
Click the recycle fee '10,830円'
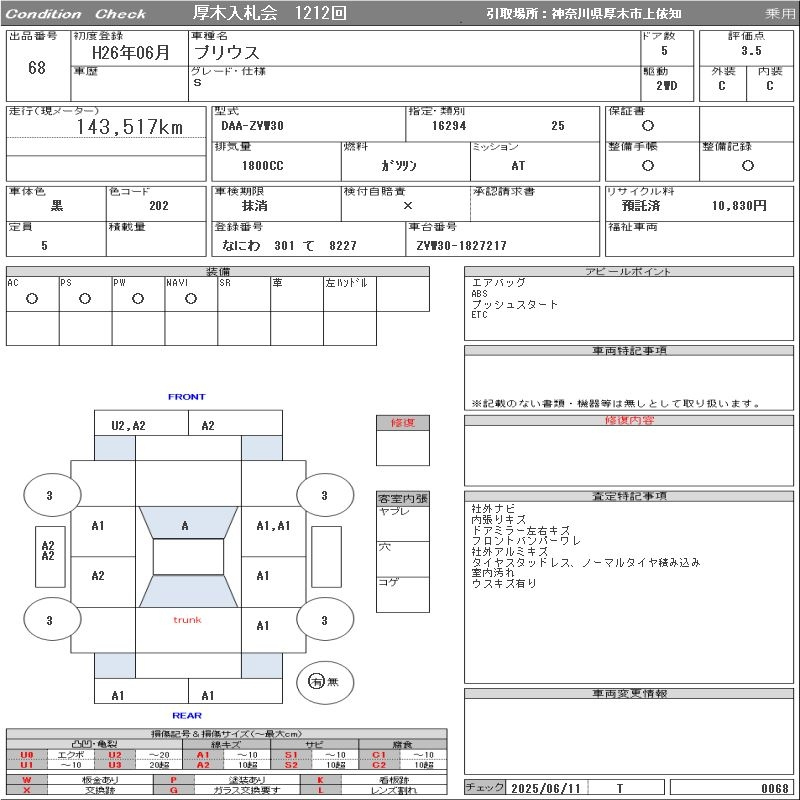tap(739, 206)
